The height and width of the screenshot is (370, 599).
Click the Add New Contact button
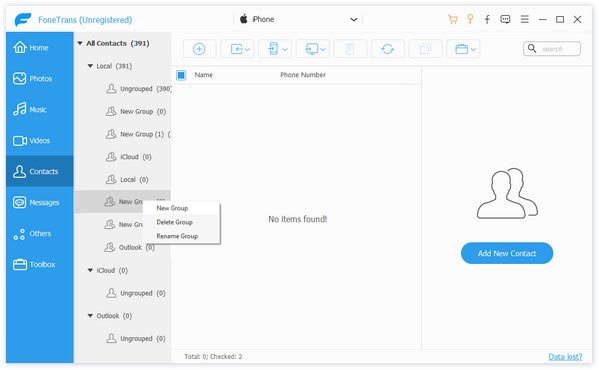[x=507, y=253]
